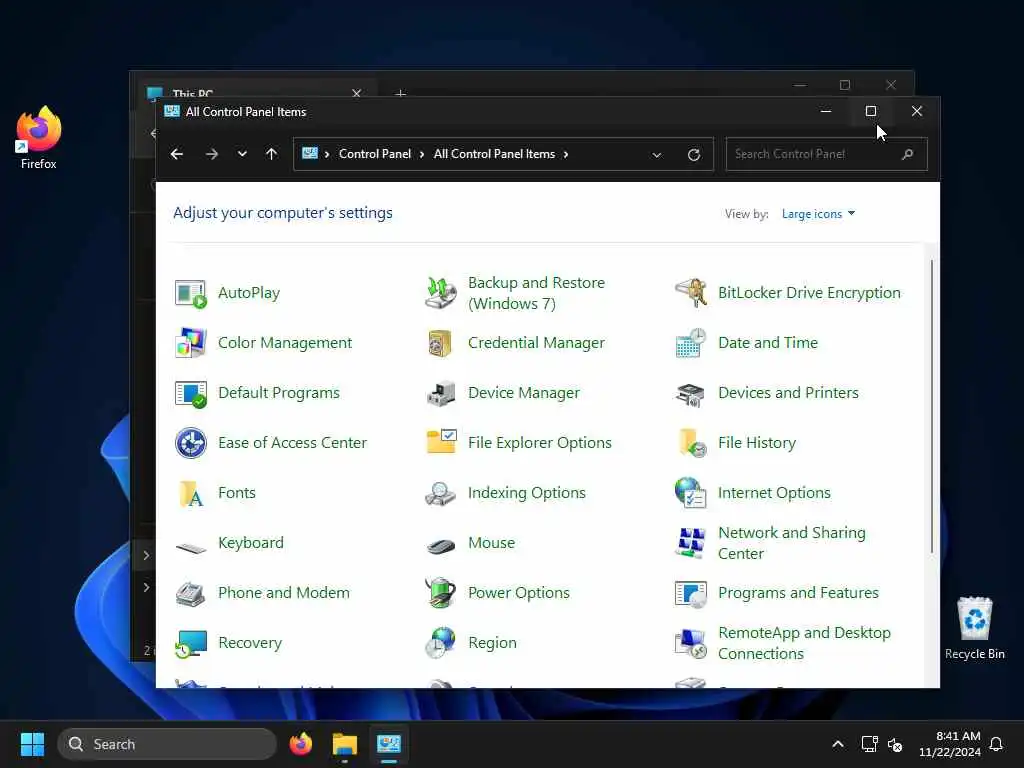Select the Recycle Bin desktop icon

[974, 629]
